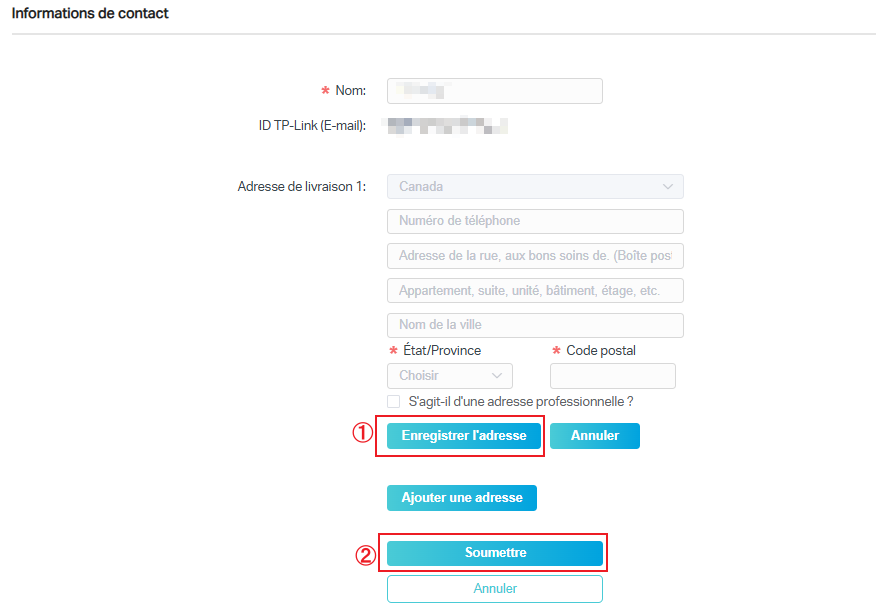Click Enregistrer l'adresse to save the address
This screenshot has width=876, height=615.
pyautogui.click(x=461, y=435)
